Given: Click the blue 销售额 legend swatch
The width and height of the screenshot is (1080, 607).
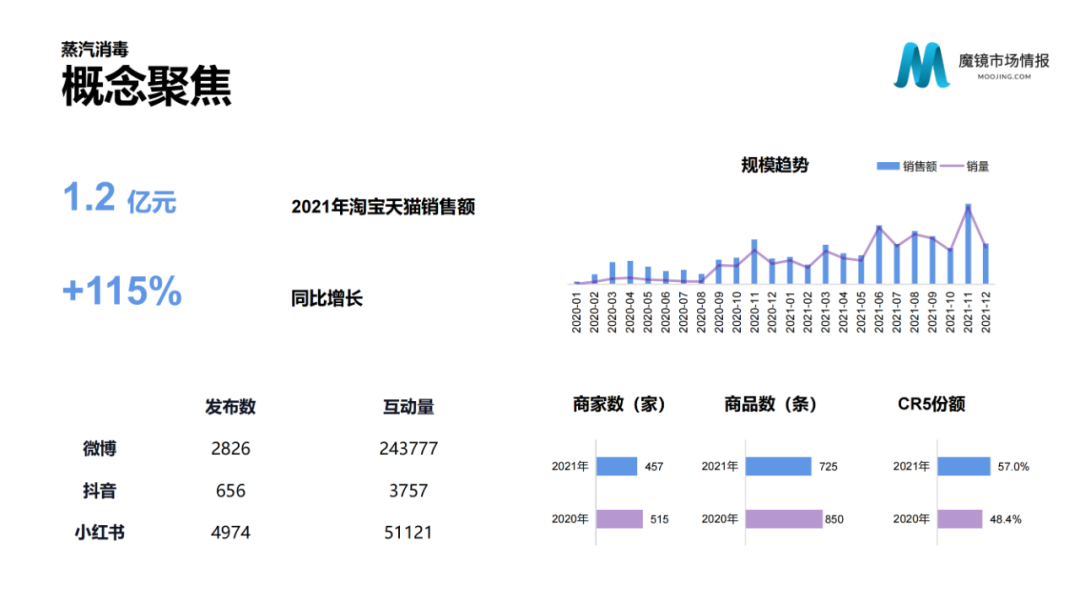Looking at the screenshot, I should [x=888, y=166].
